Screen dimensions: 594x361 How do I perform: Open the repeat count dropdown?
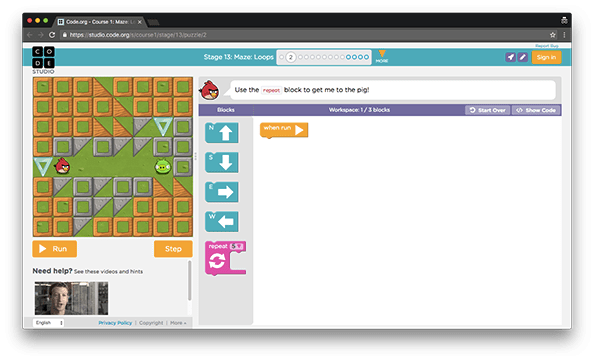[236, 246]
